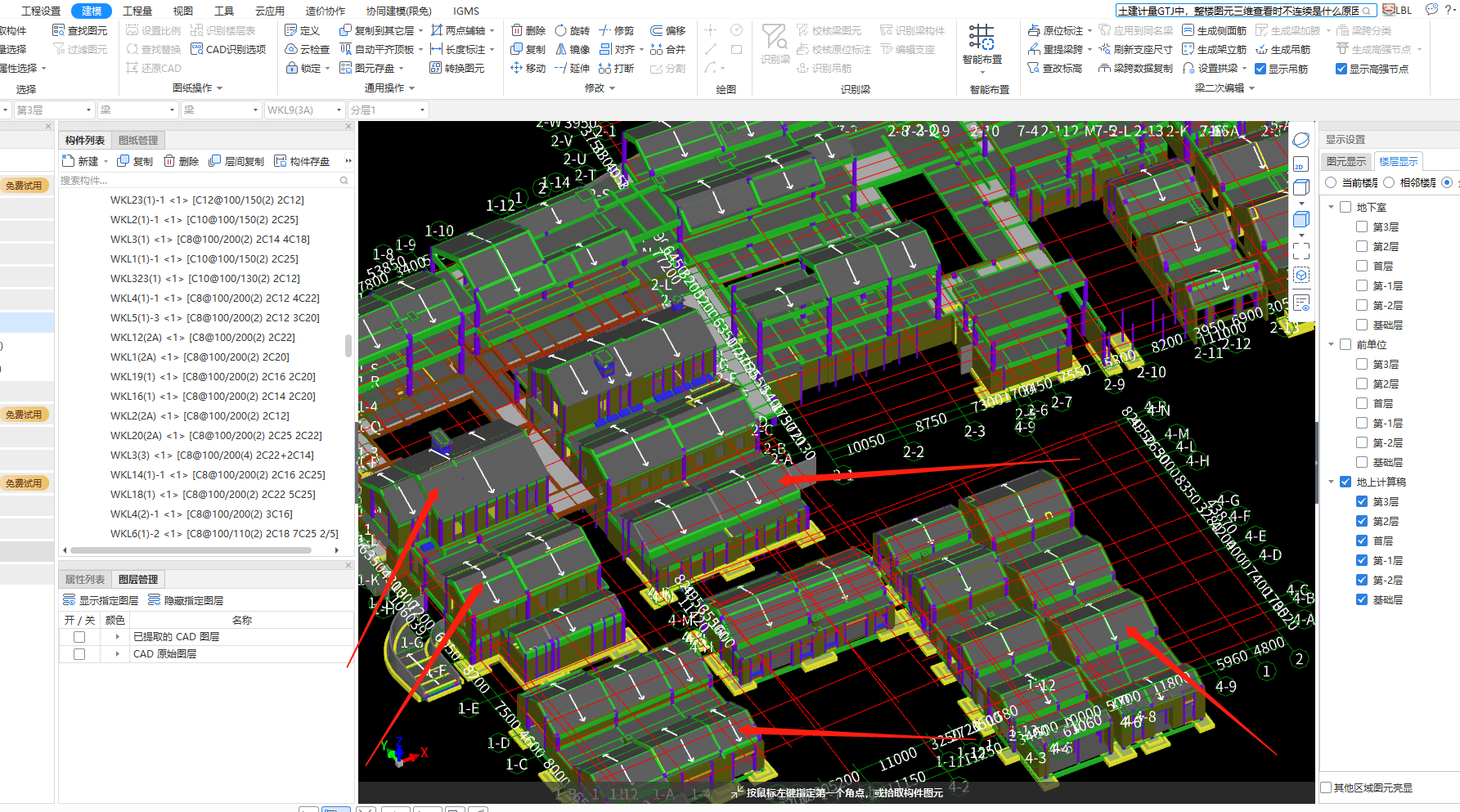
Task: Open the 云应用 ribbon tab
Action: pyautogui.click(x=270, y=11)
